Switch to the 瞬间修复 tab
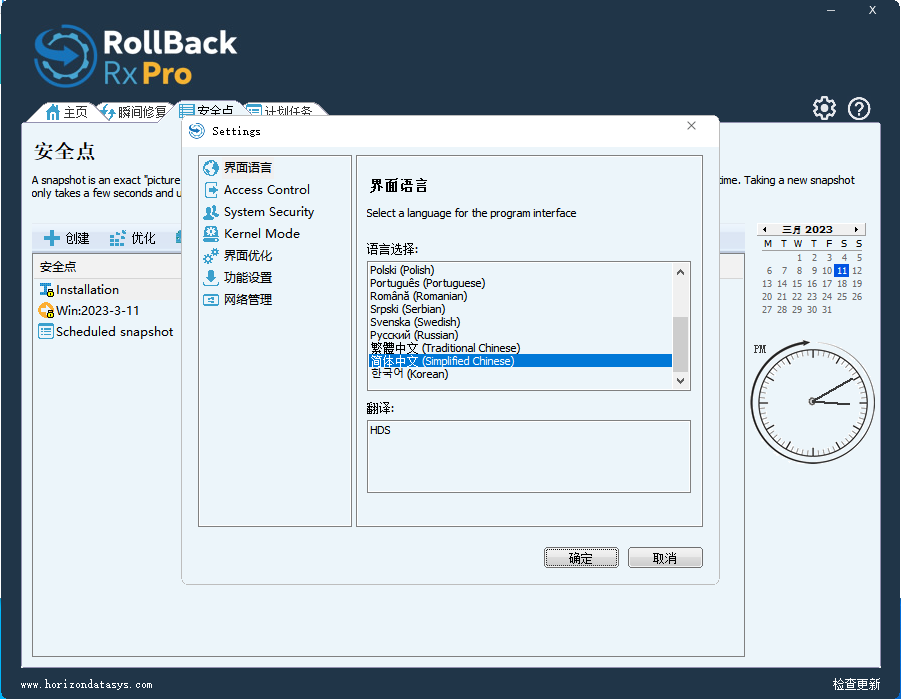The image size is (901, 699). 133,112
